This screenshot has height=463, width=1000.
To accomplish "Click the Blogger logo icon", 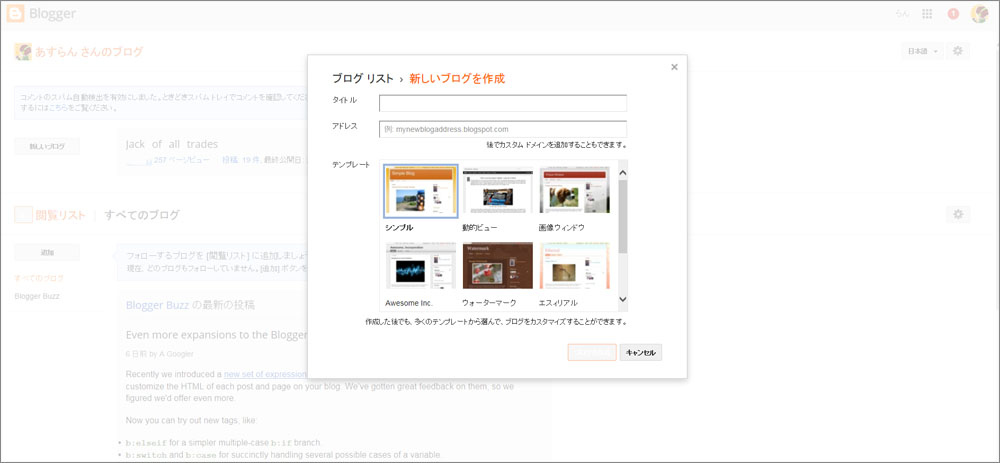I will tap(15, 13).
